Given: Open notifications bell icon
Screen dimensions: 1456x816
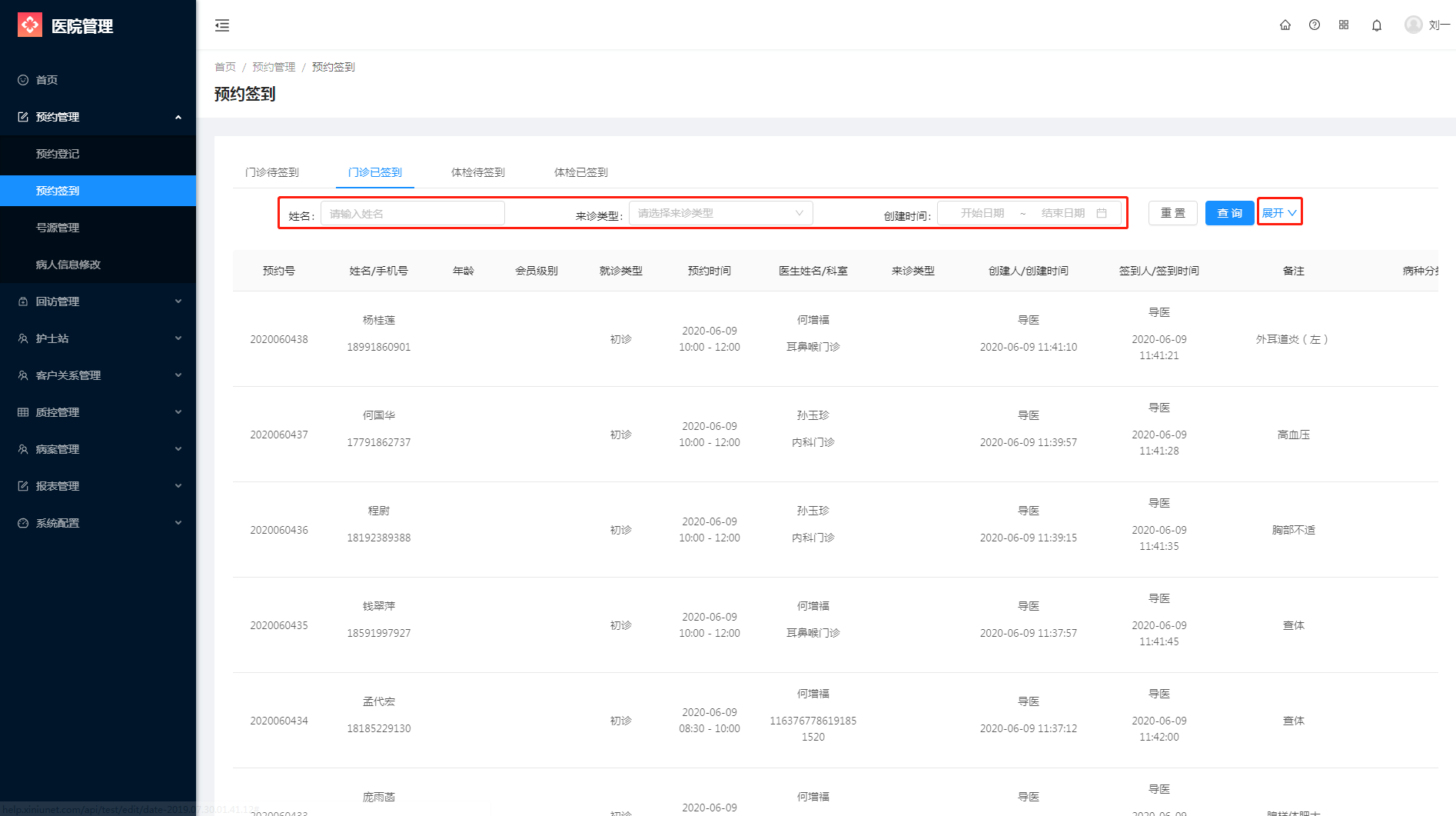Looking at the screenshot, I should (1377, 25).
